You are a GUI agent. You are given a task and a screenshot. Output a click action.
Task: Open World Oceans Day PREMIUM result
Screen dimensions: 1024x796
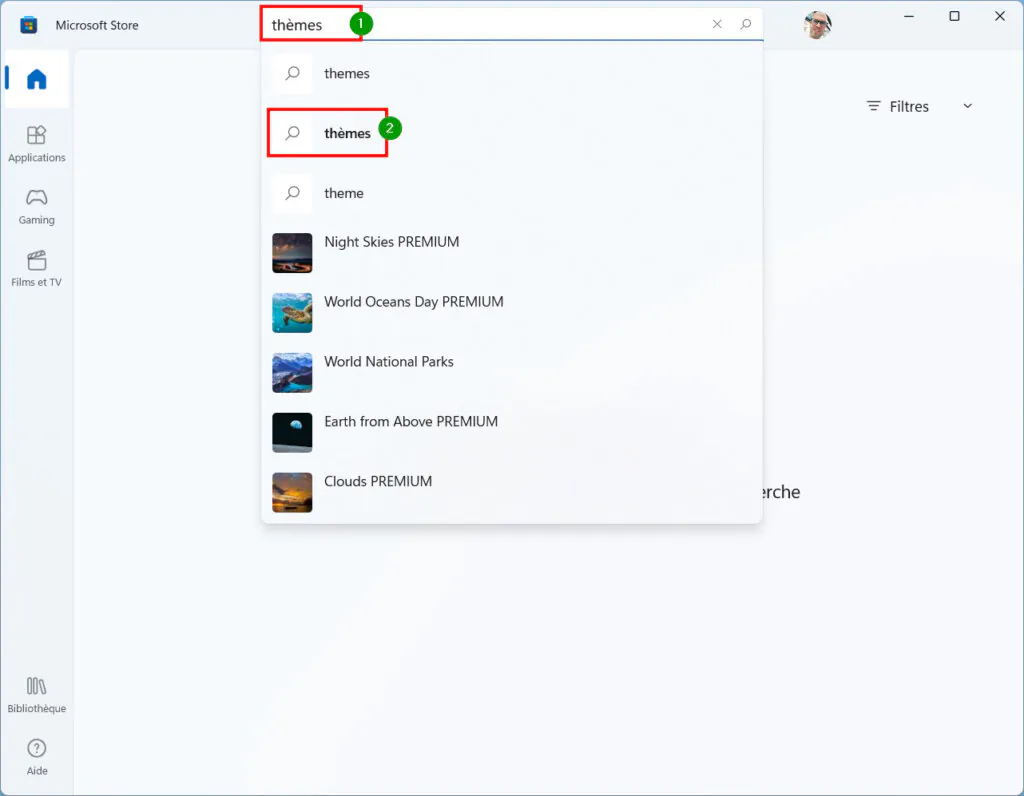[x=511, y=313]
